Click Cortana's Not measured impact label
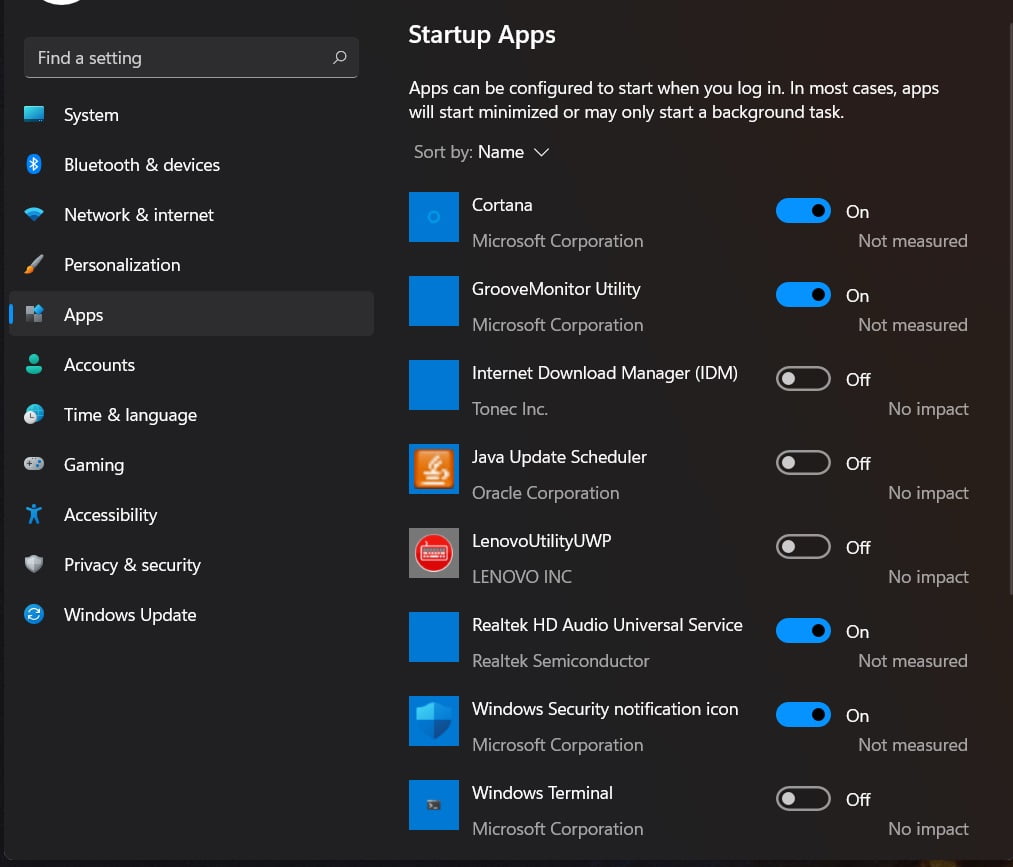This screenshot has width=1013, height=867. pyautogui.click(x=913, y=241)
